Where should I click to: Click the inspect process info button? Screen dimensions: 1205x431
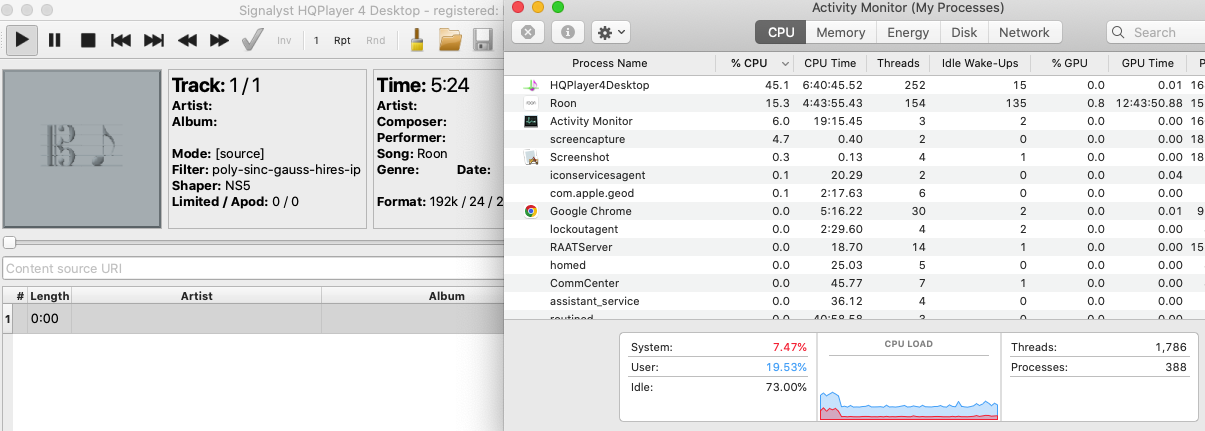568,32
